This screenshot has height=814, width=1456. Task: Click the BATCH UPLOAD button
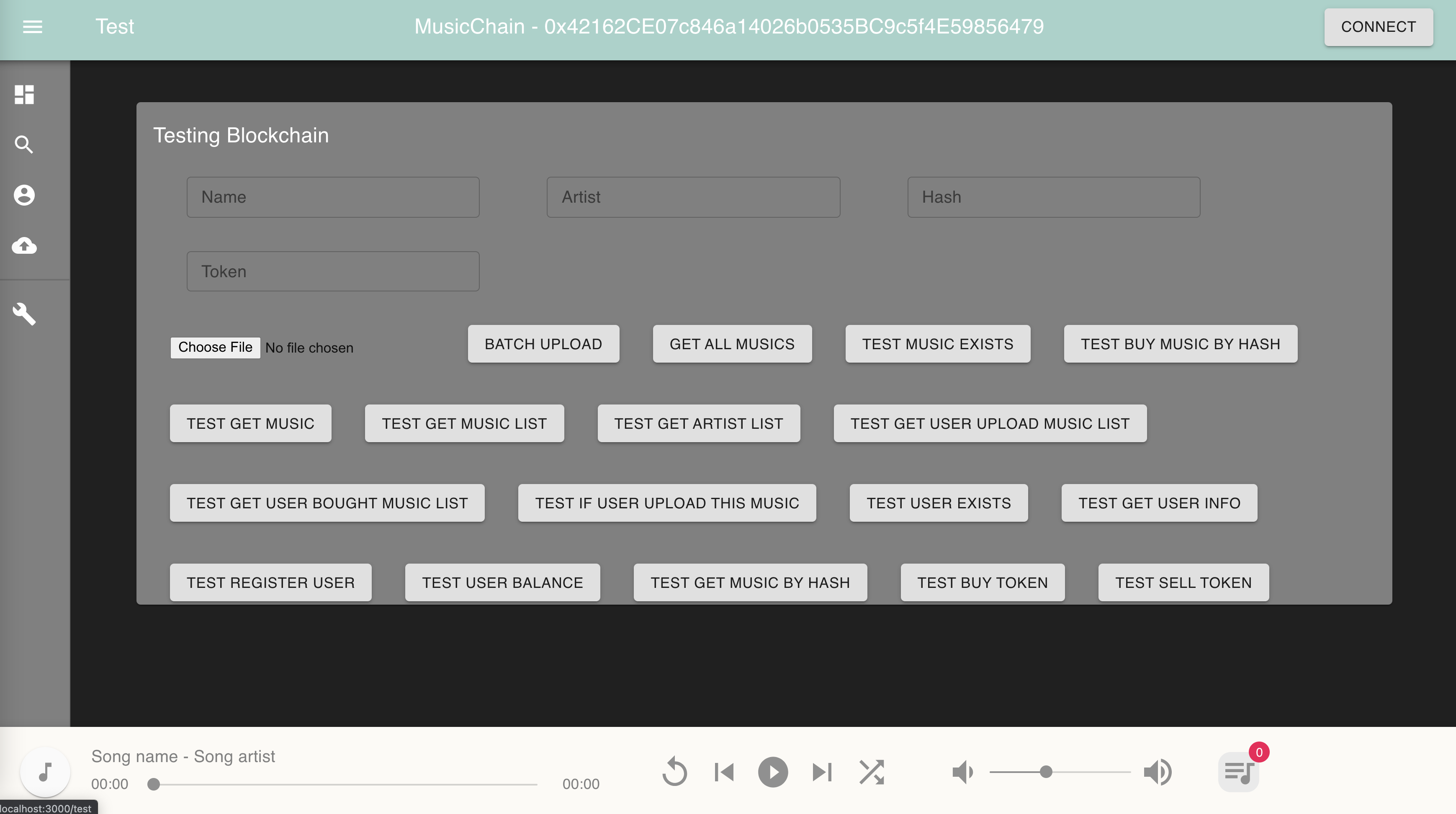pyautogui.click(x=543, y=344)
